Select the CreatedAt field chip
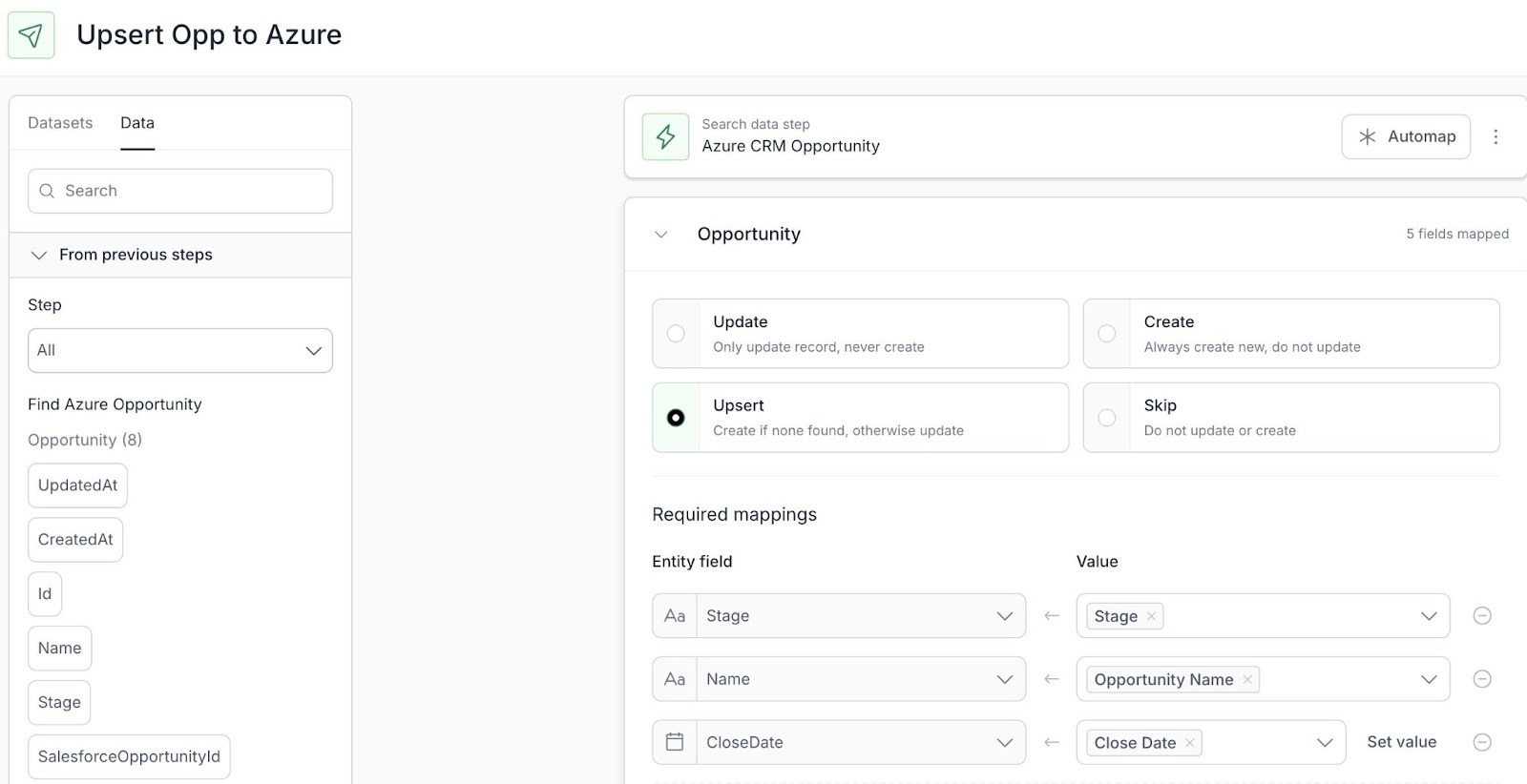This screenshot has width=1527, height=784. click(75, 540)
